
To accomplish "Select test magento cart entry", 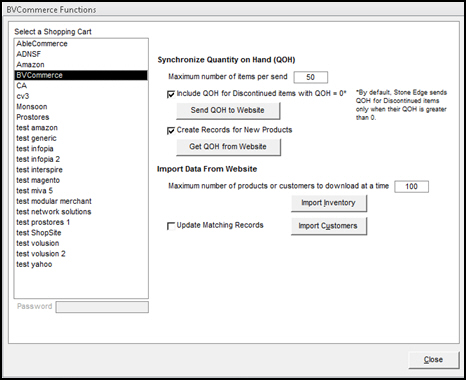I will [x=81, y=180].
